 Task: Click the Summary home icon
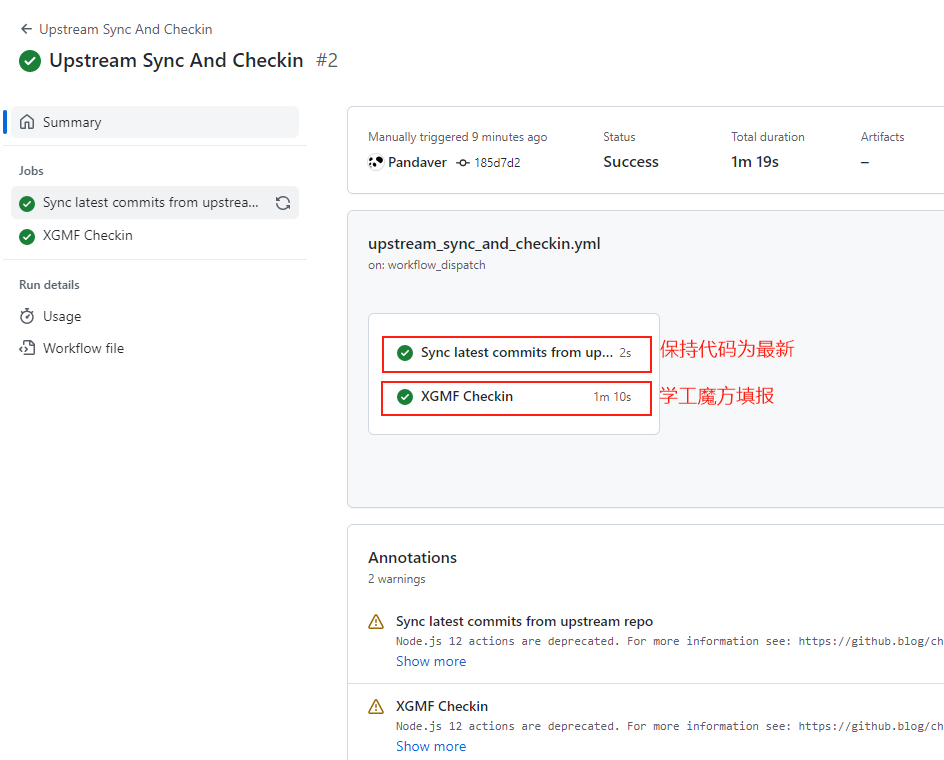point(27,122)
